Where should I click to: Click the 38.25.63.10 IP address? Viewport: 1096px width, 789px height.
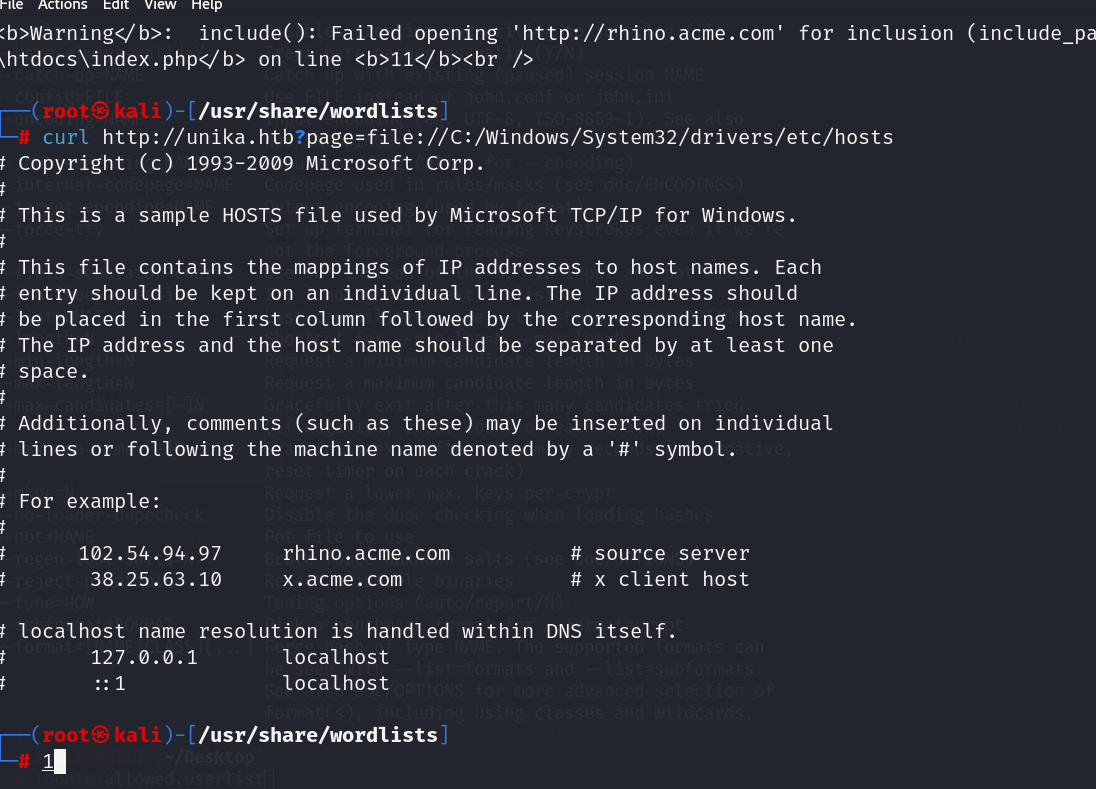pyautogui.click(x=156, y=579)
